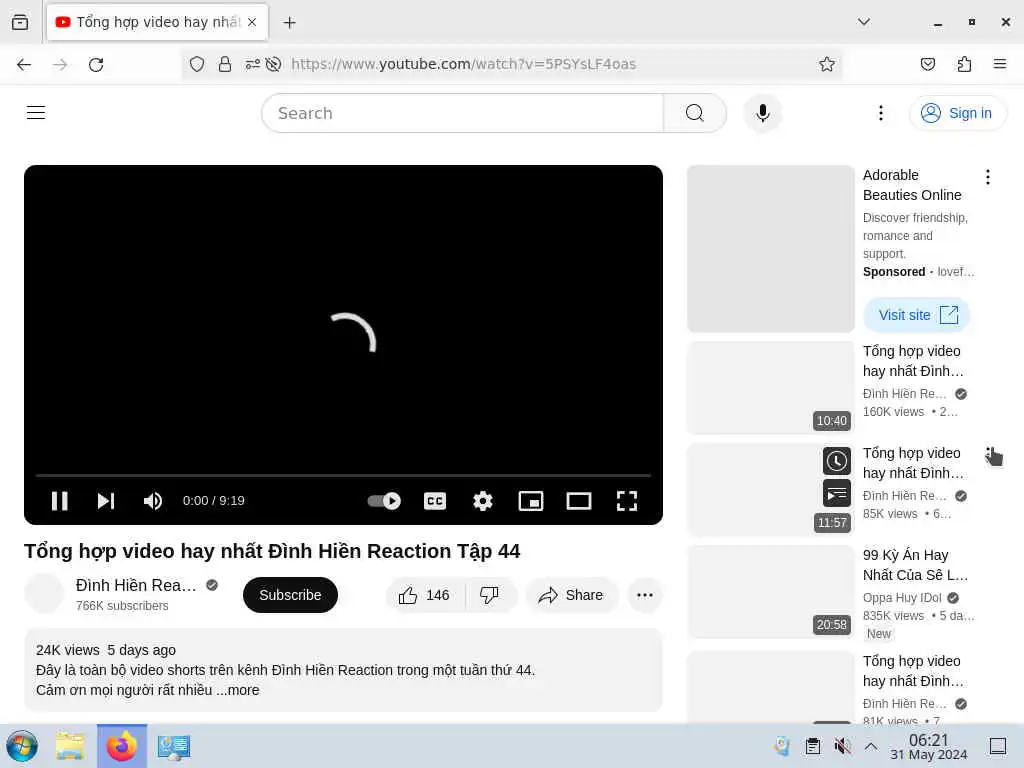Open tracking protection shield icon
Screen dimensions: 1024x768
click(x=197, y=64)
